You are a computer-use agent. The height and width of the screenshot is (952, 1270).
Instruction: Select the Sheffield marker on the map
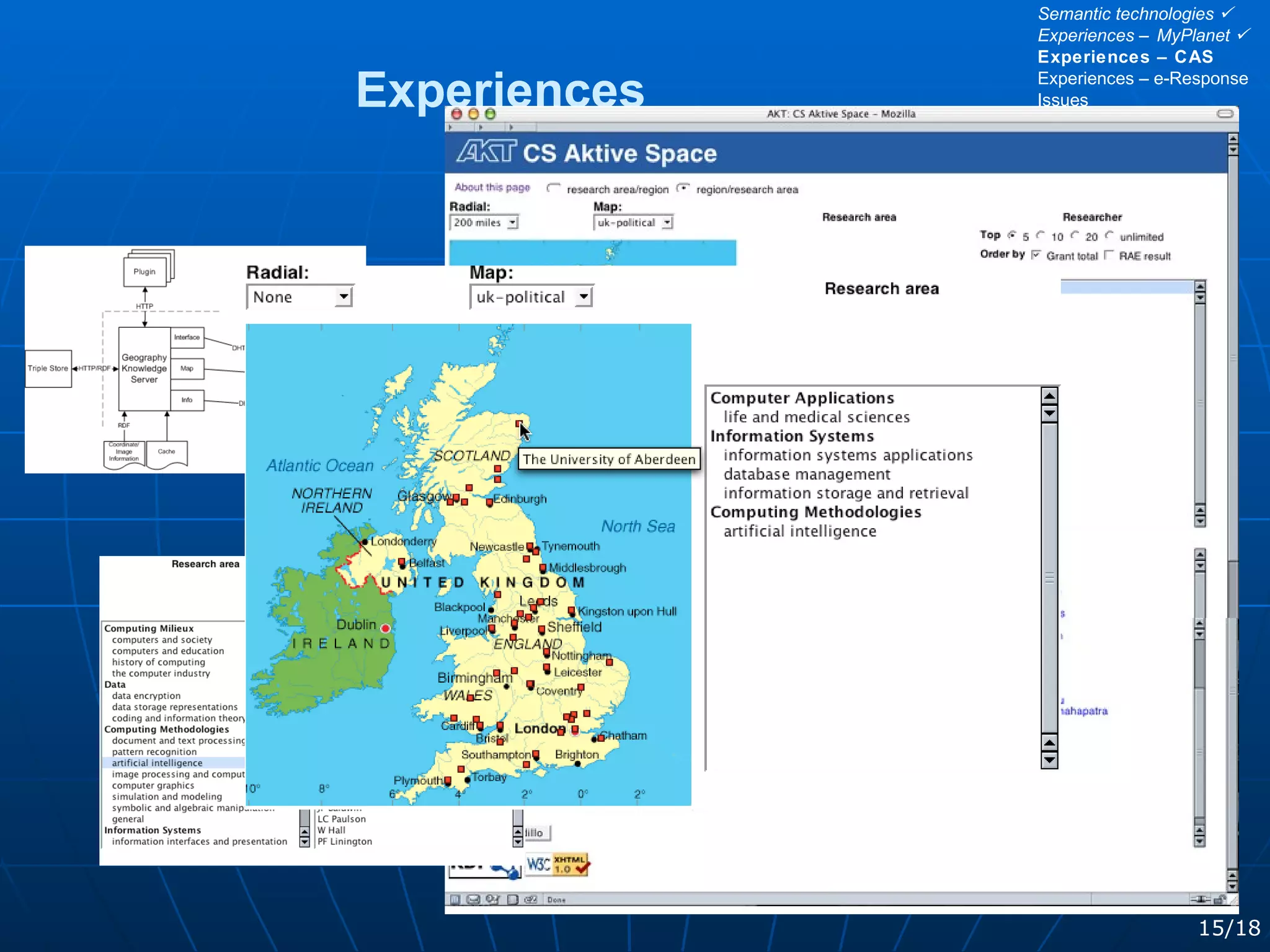click(541, 628)
